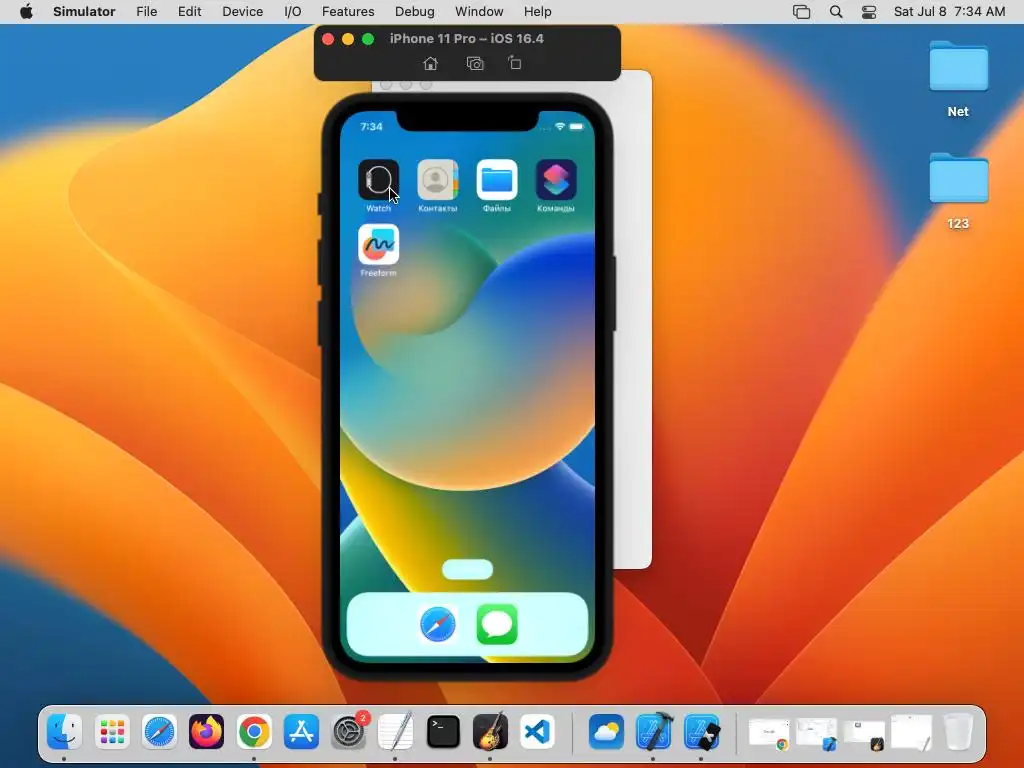Open Trash from the Mac dock

click(x=959, y=731)
